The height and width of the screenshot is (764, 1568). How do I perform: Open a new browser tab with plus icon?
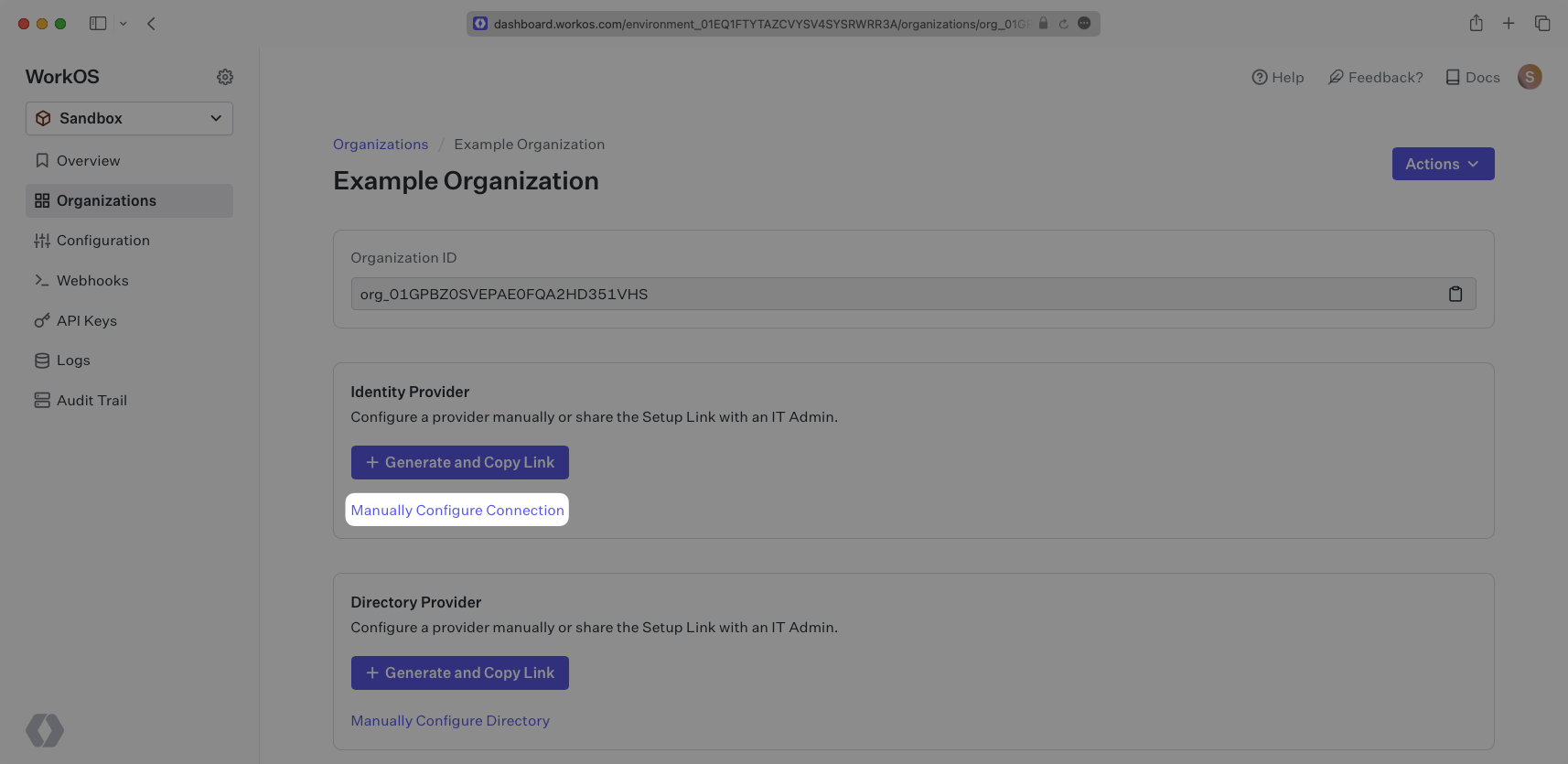(x=1509, y=24)
